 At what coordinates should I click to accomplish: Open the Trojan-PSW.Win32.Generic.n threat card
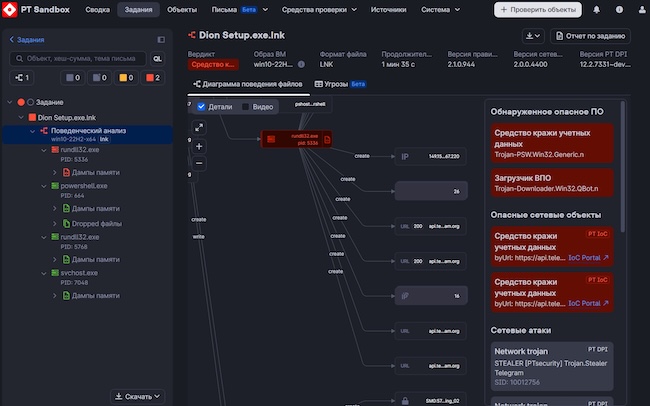click(552, 143)
